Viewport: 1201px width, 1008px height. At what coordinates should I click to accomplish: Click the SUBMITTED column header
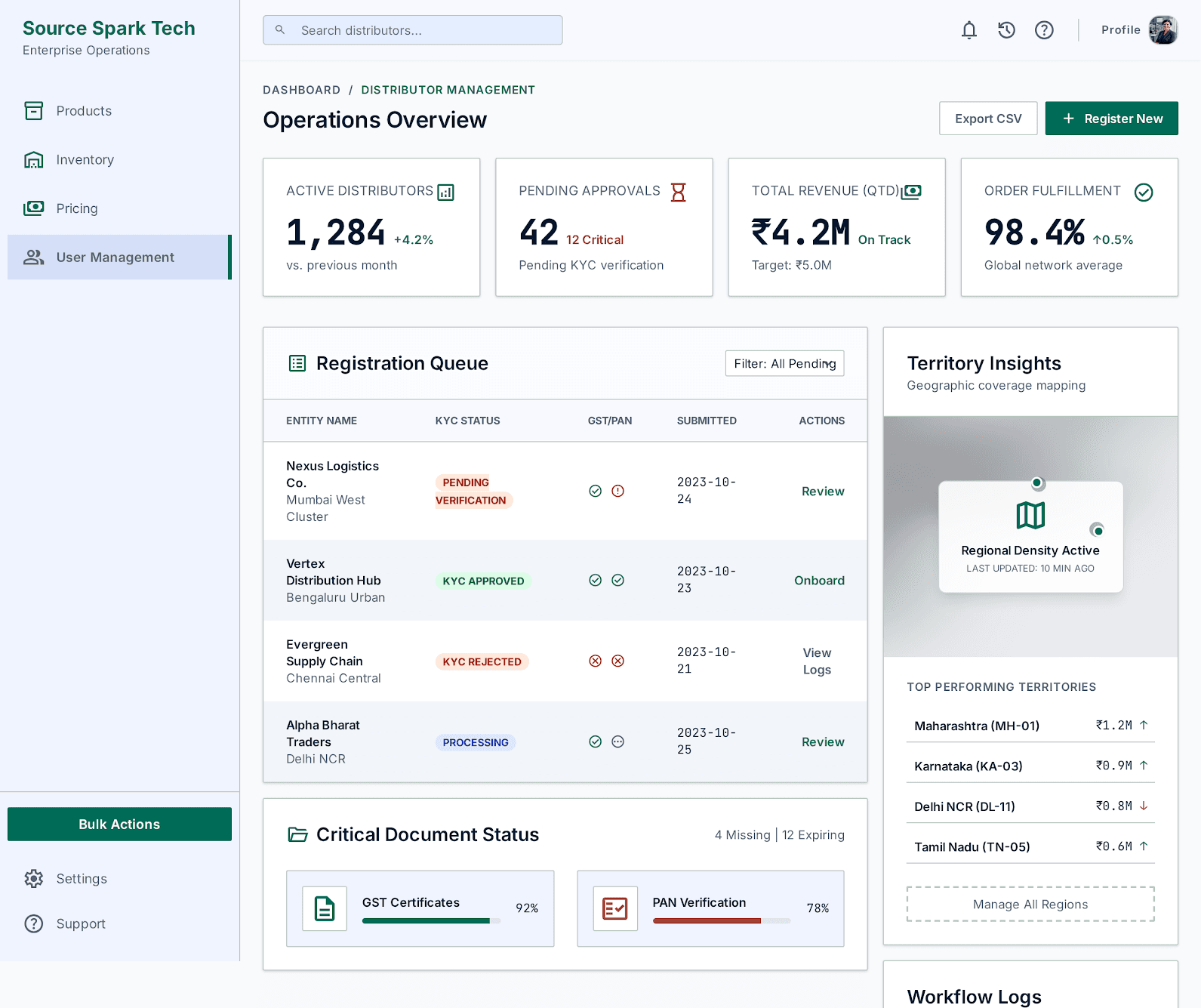(707, 421)
